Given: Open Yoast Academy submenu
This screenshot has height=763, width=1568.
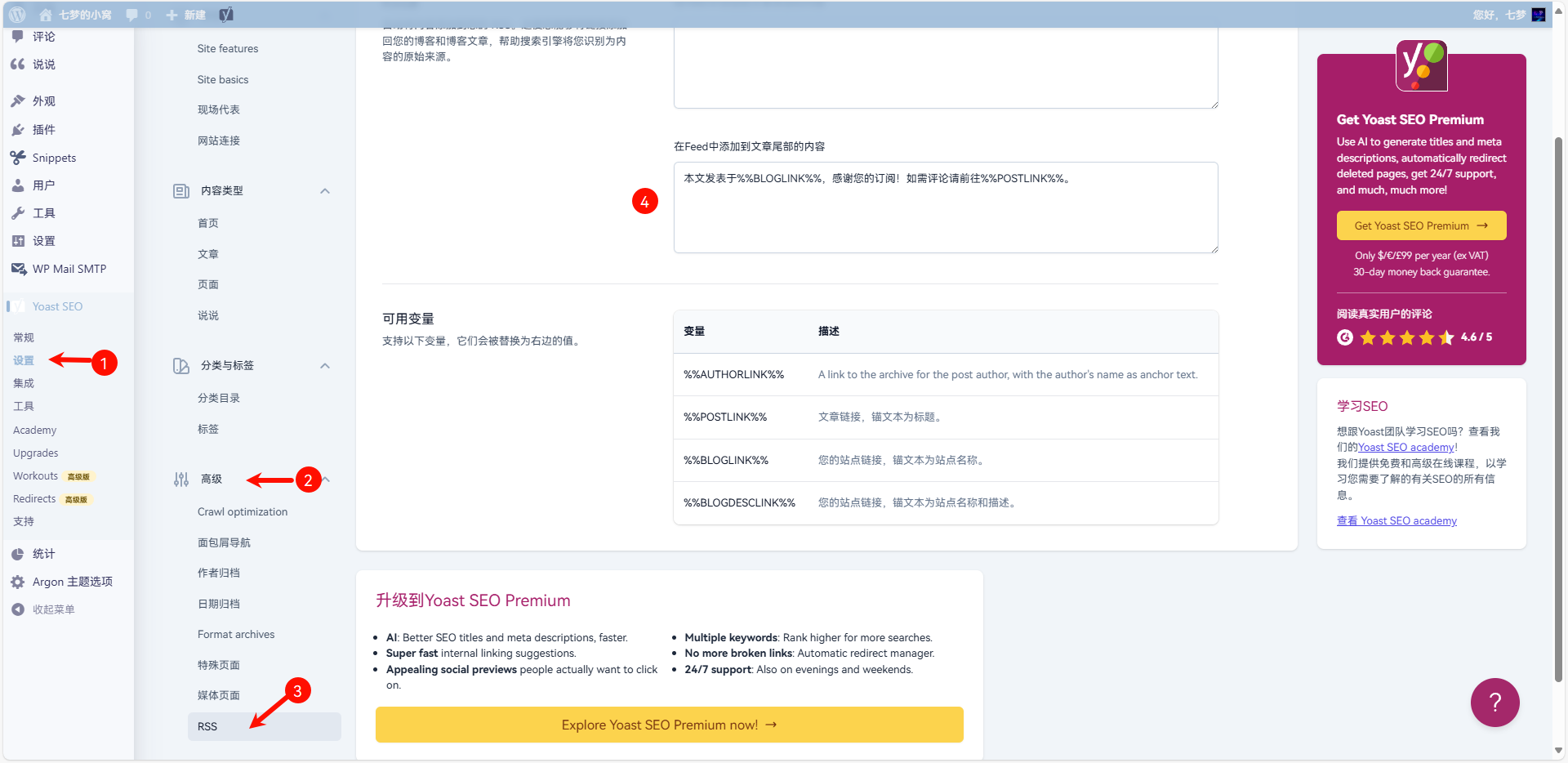Looking at the screenshot, I should 35,431.
